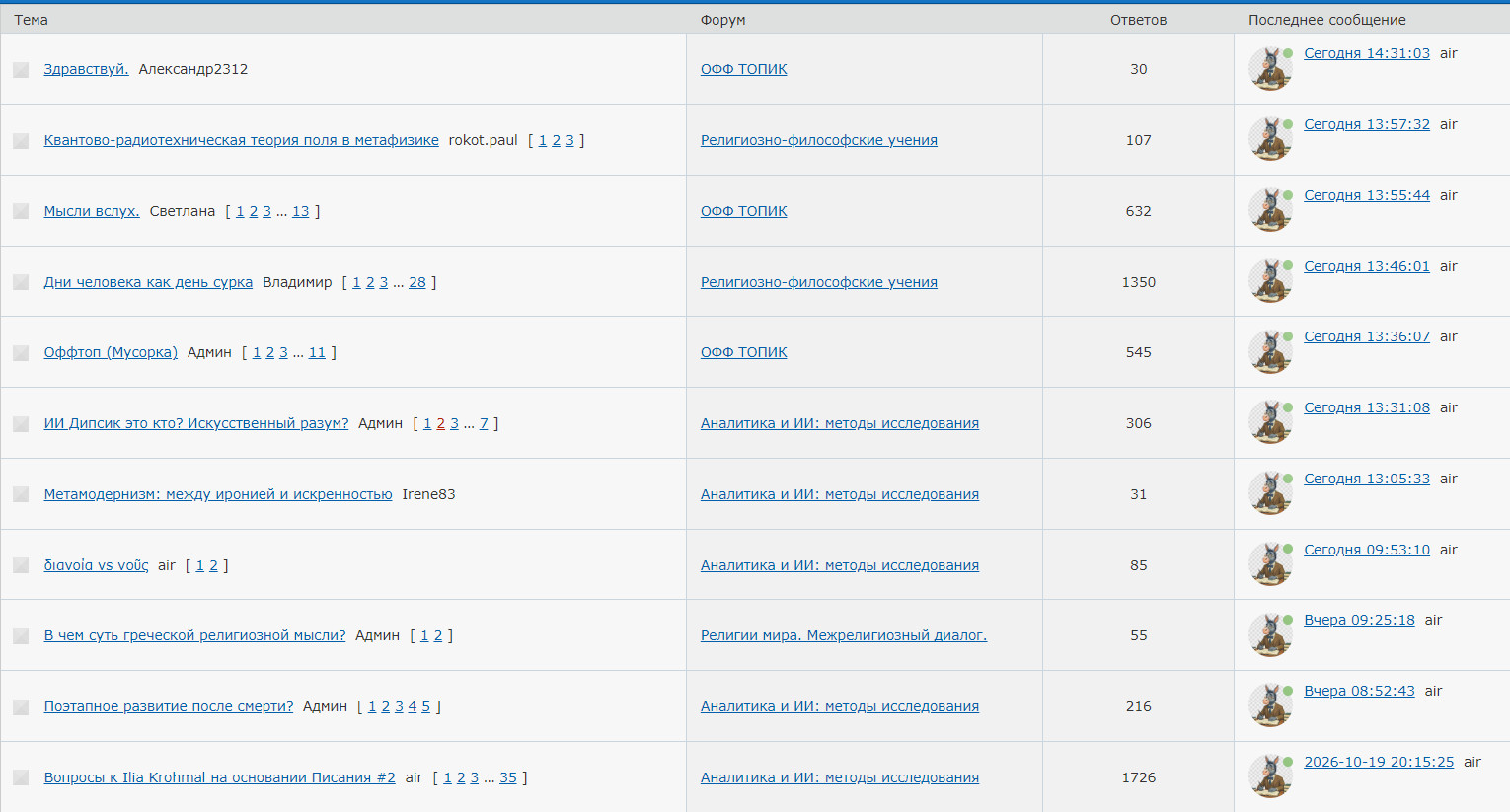Open the topic ИИ Дипсик это кто? Искусственный разум?
Screen dimensions: 1510x812
click(196, 423)
